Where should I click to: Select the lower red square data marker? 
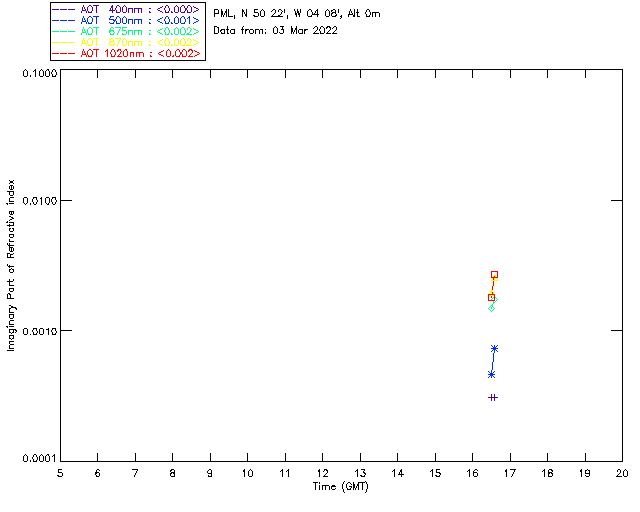coord(491,297)
